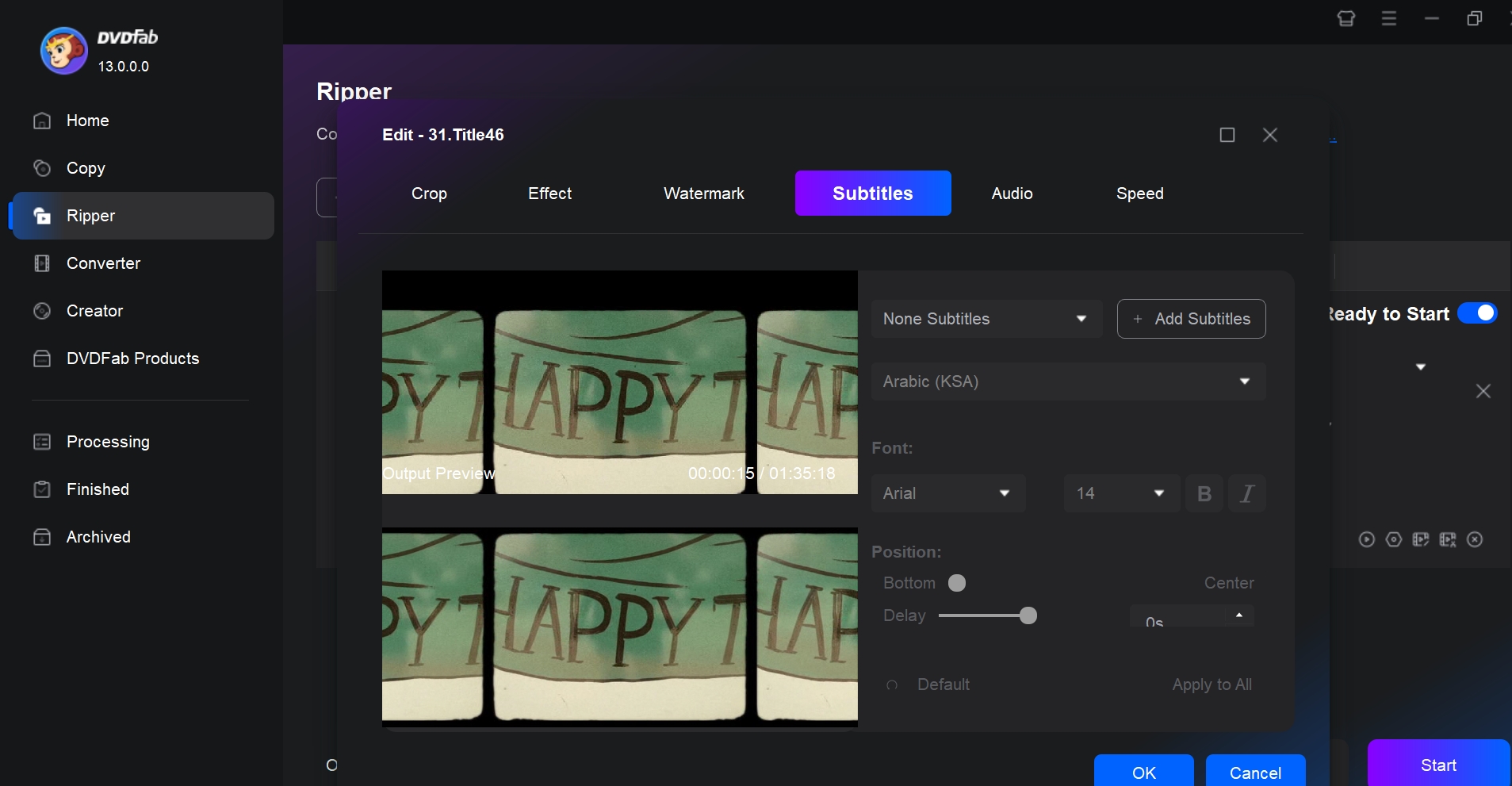The width and height of the screenshot is (1512, 786).
Task: Apply italic formatting to subtitles
Action: pos(1246,493)
